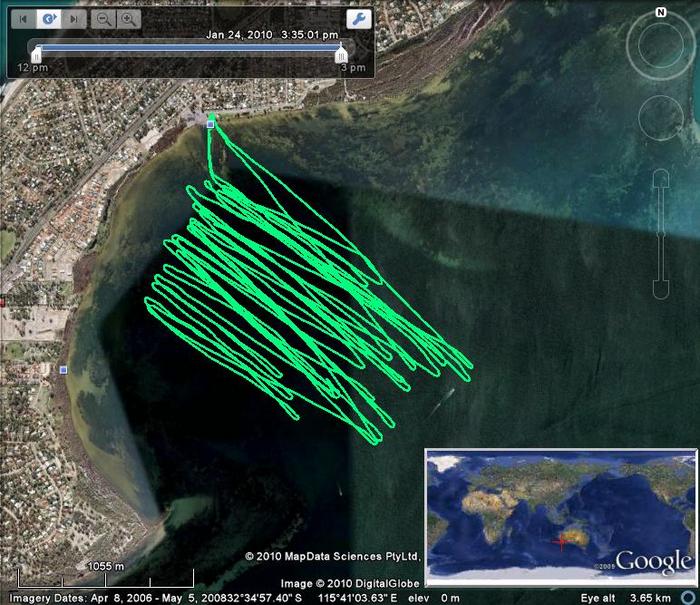The image size is (700, 605).
Task: Click the left time slider handle
Action: 36,54
